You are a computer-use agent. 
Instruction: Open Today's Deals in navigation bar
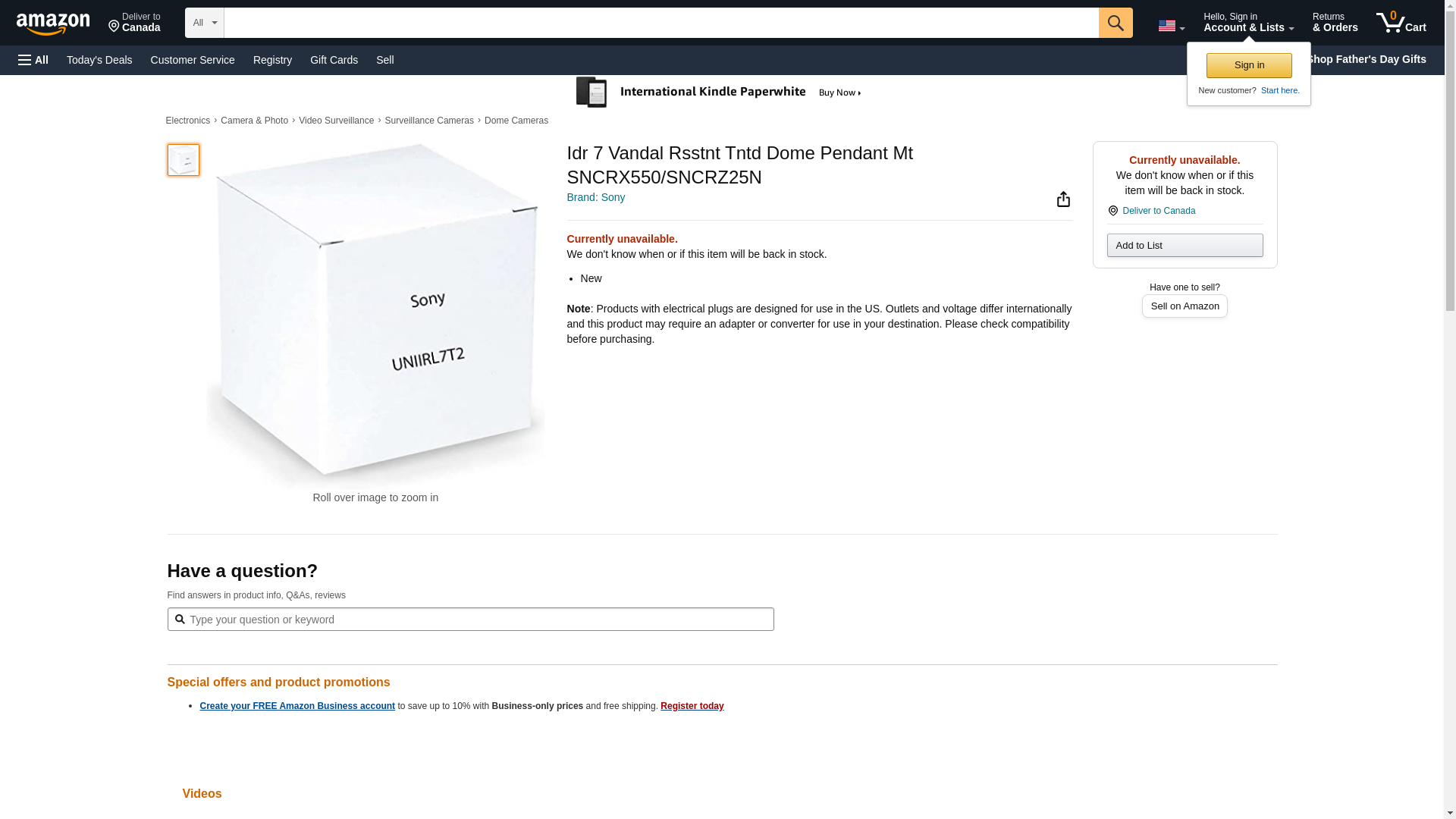tap(99, 60)
